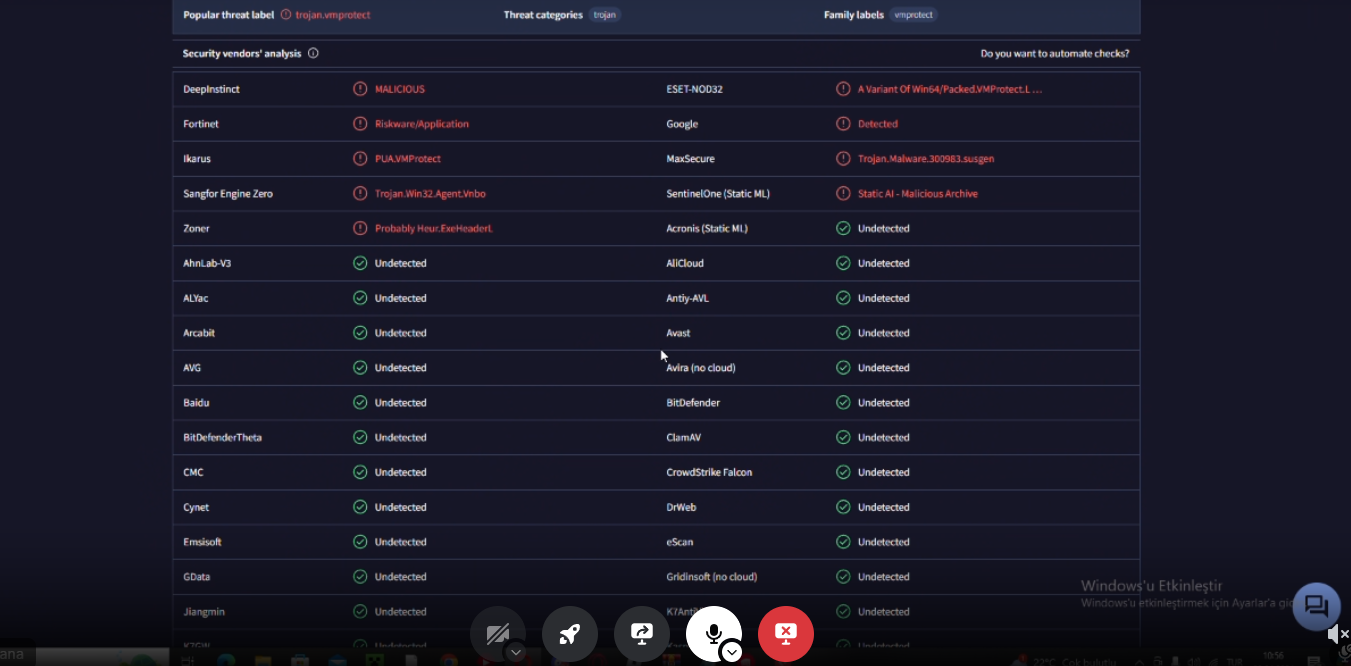Click the green check icon for ALYac
The image size is (1351, 666).
coord(360,298)
